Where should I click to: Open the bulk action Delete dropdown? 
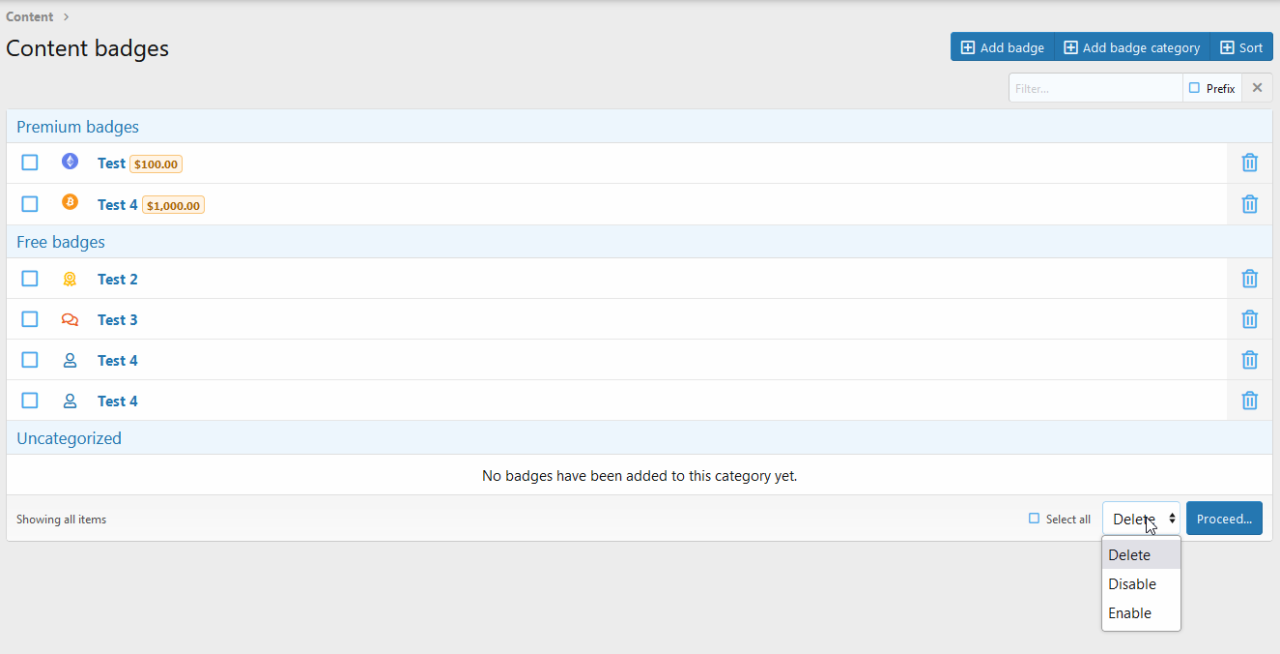[x=1140, y=519]
